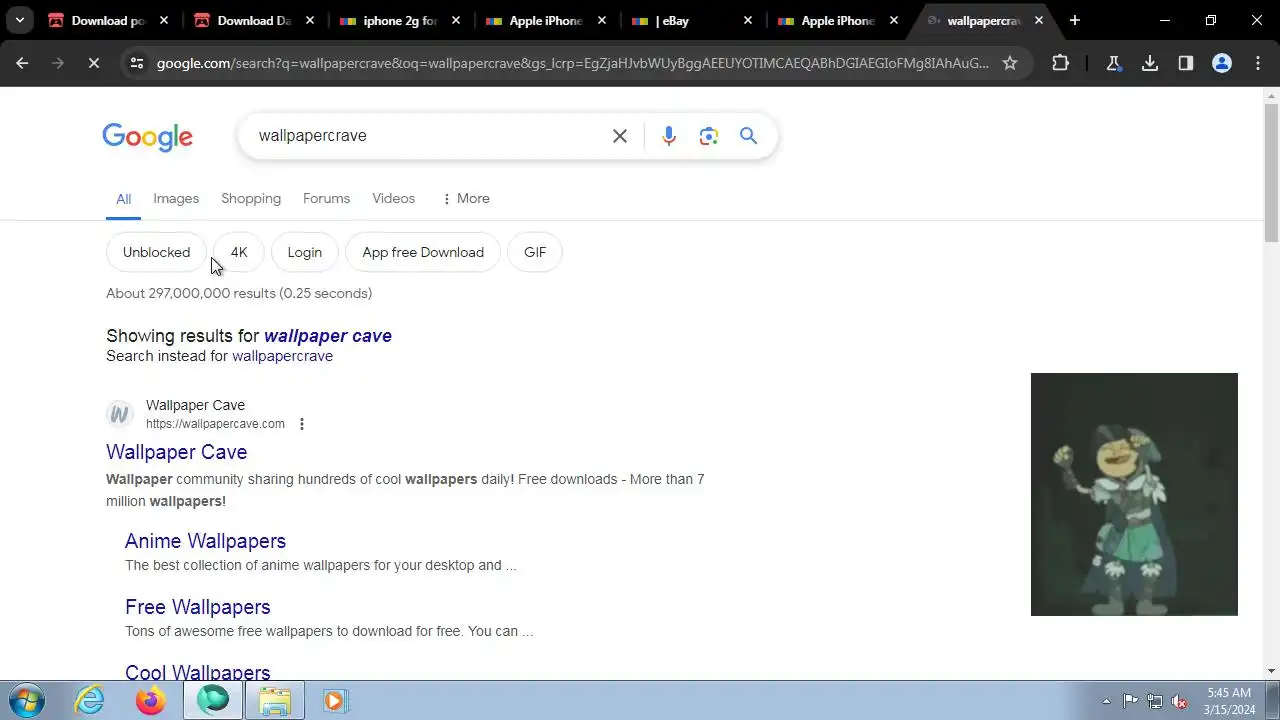
Task: Open the tab search dropdown arrow
Action: 19,20
